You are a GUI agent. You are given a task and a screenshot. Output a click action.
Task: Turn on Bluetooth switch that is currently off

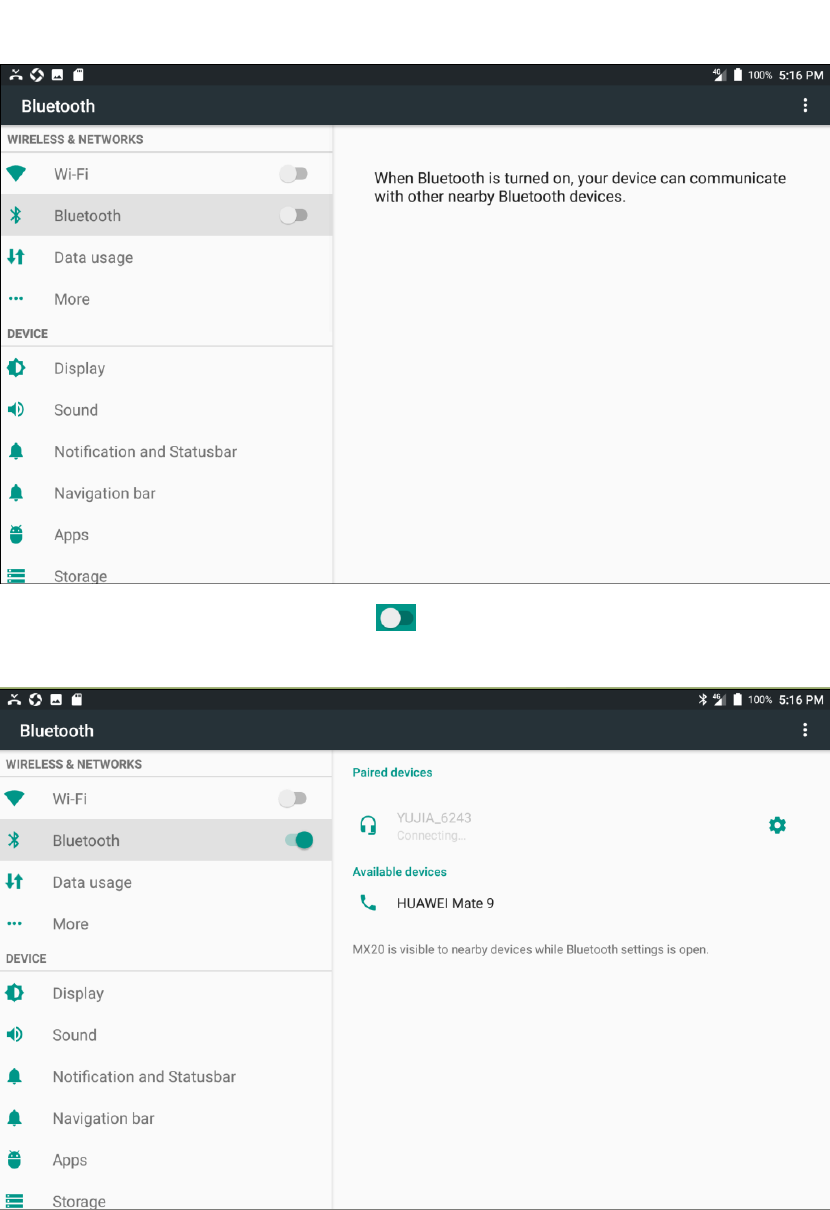click(294, 215)
